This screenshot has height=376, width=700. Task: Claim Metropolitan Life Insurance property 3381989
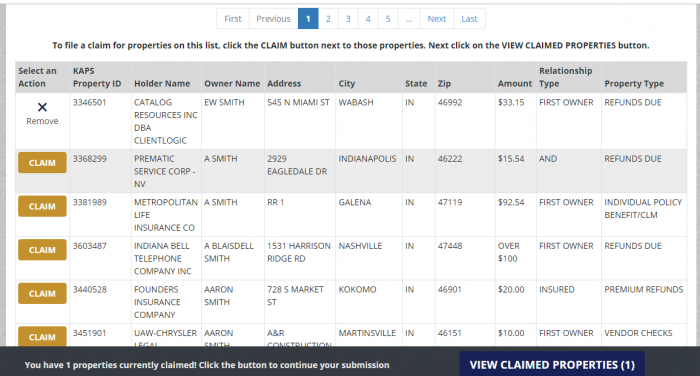tap(42, 206)
